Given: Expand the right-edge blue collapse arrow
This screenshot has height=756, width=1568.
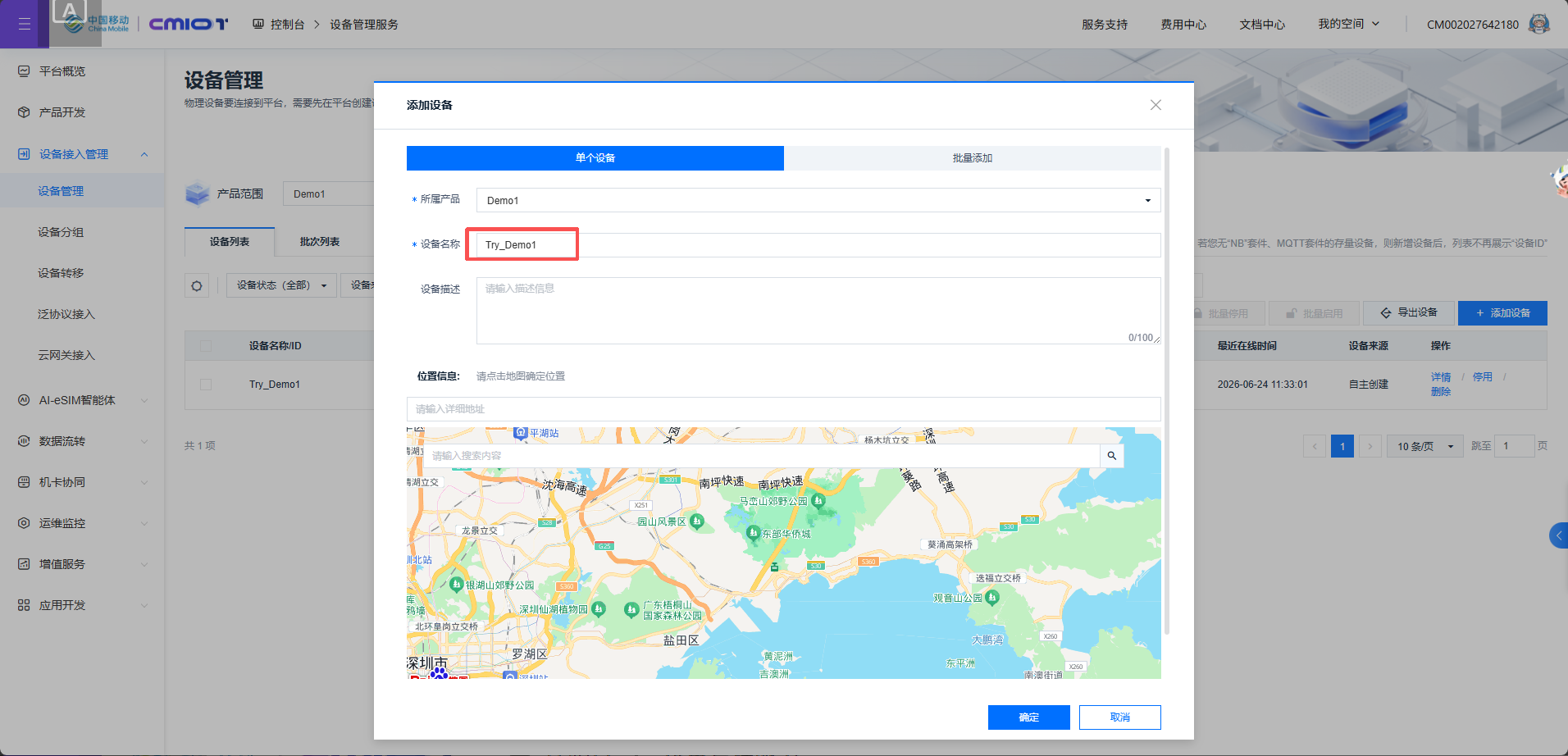Looking at the screenshot, I should (1559, 535).
